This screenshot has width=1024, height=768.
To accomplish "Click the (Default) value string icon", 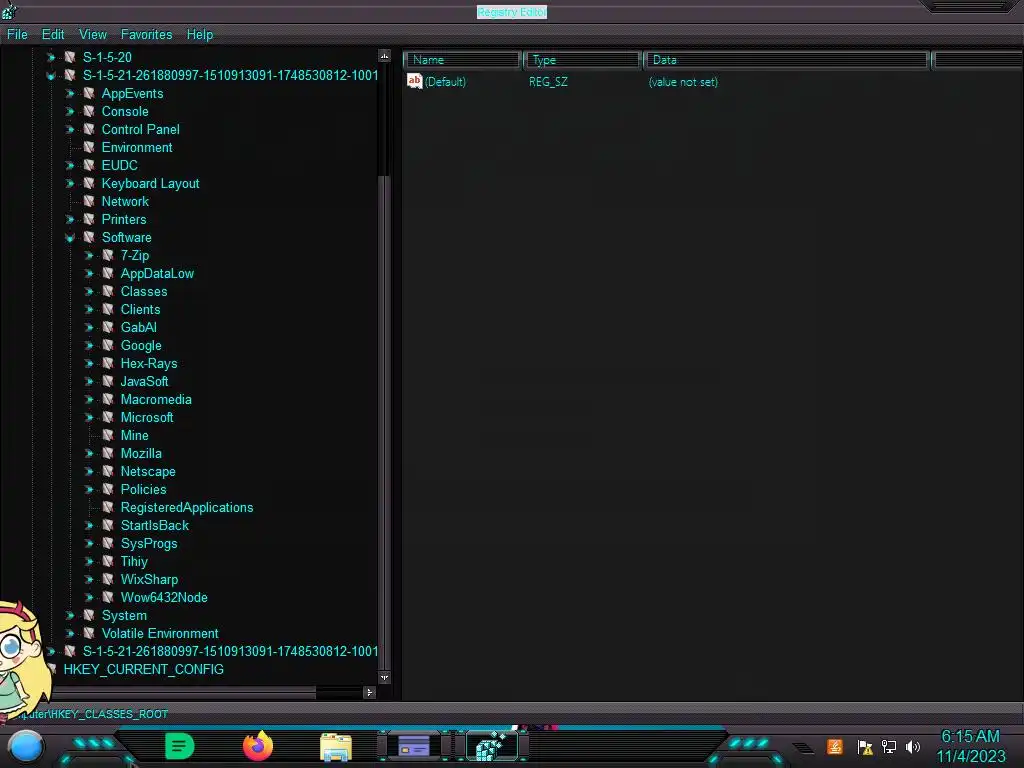I will pos(415,81).
